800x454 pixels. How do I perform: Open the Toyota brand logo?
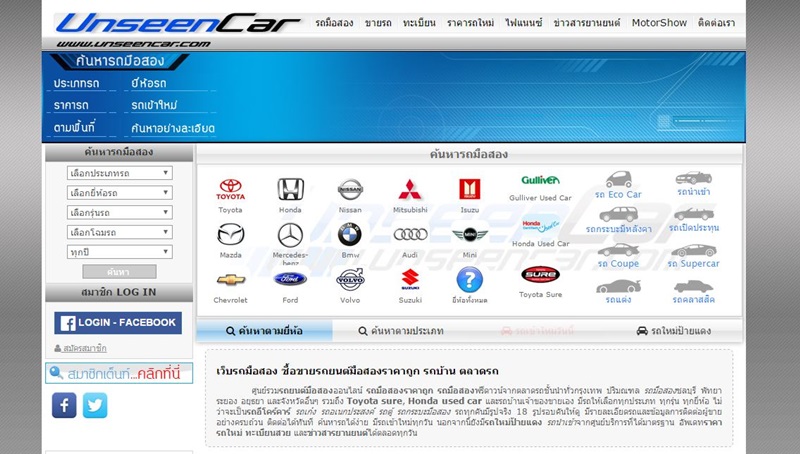[x=230, y=189]
